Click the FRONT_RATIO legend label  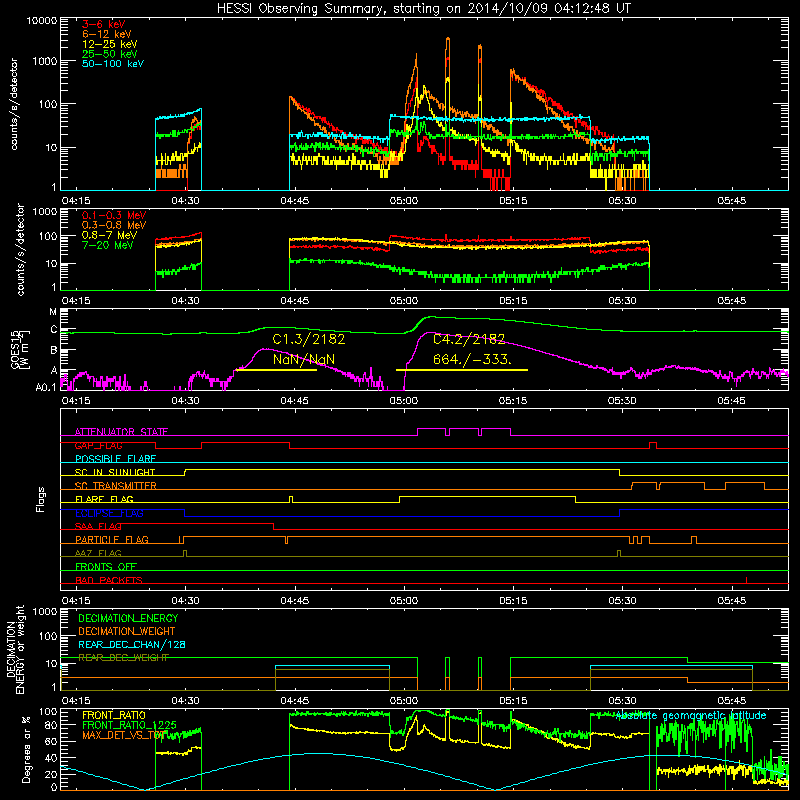114,715
